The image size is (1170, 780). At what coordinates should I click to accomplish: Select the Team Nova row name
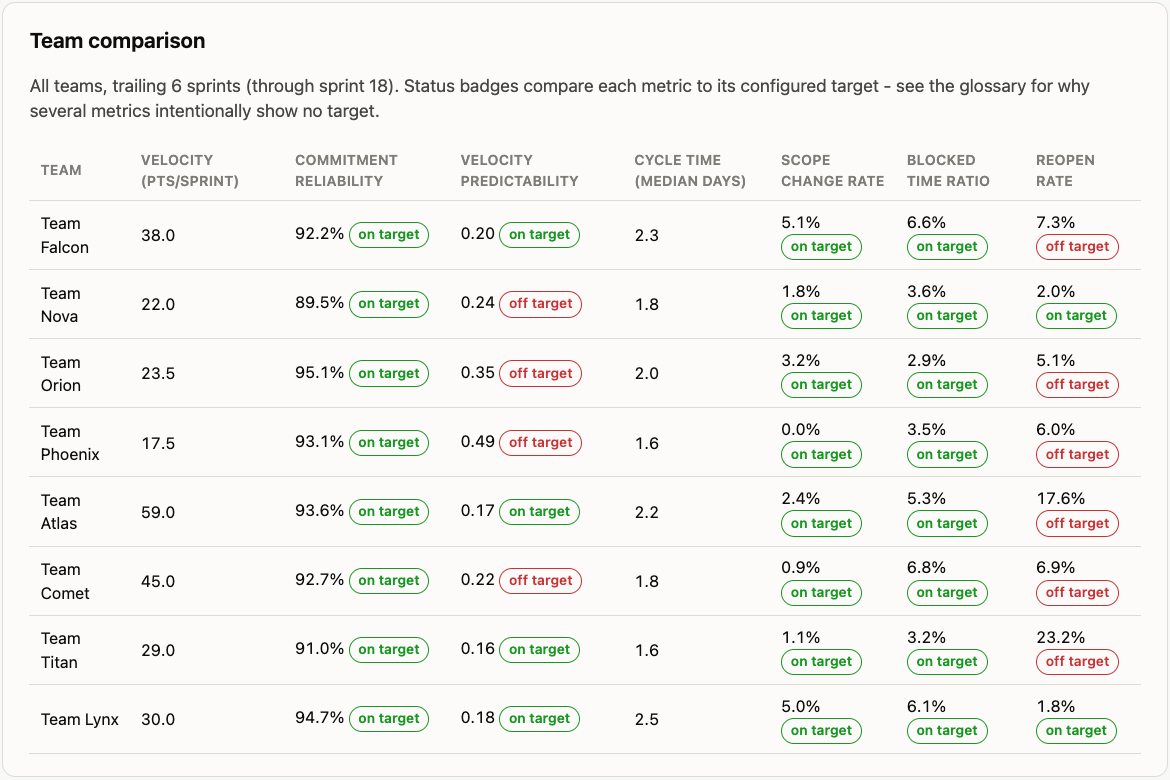pos(60,305)
